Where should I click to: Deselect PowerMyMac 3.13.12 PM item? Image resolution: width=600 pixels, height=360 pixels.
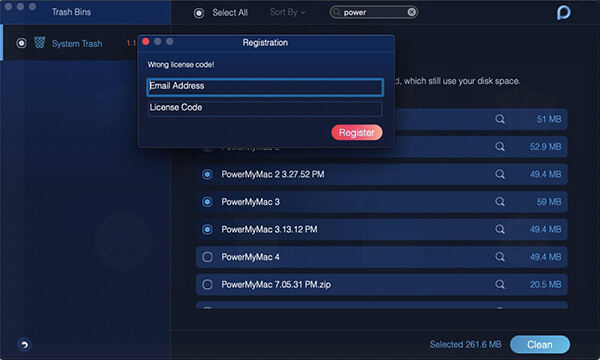click(207, 229)
